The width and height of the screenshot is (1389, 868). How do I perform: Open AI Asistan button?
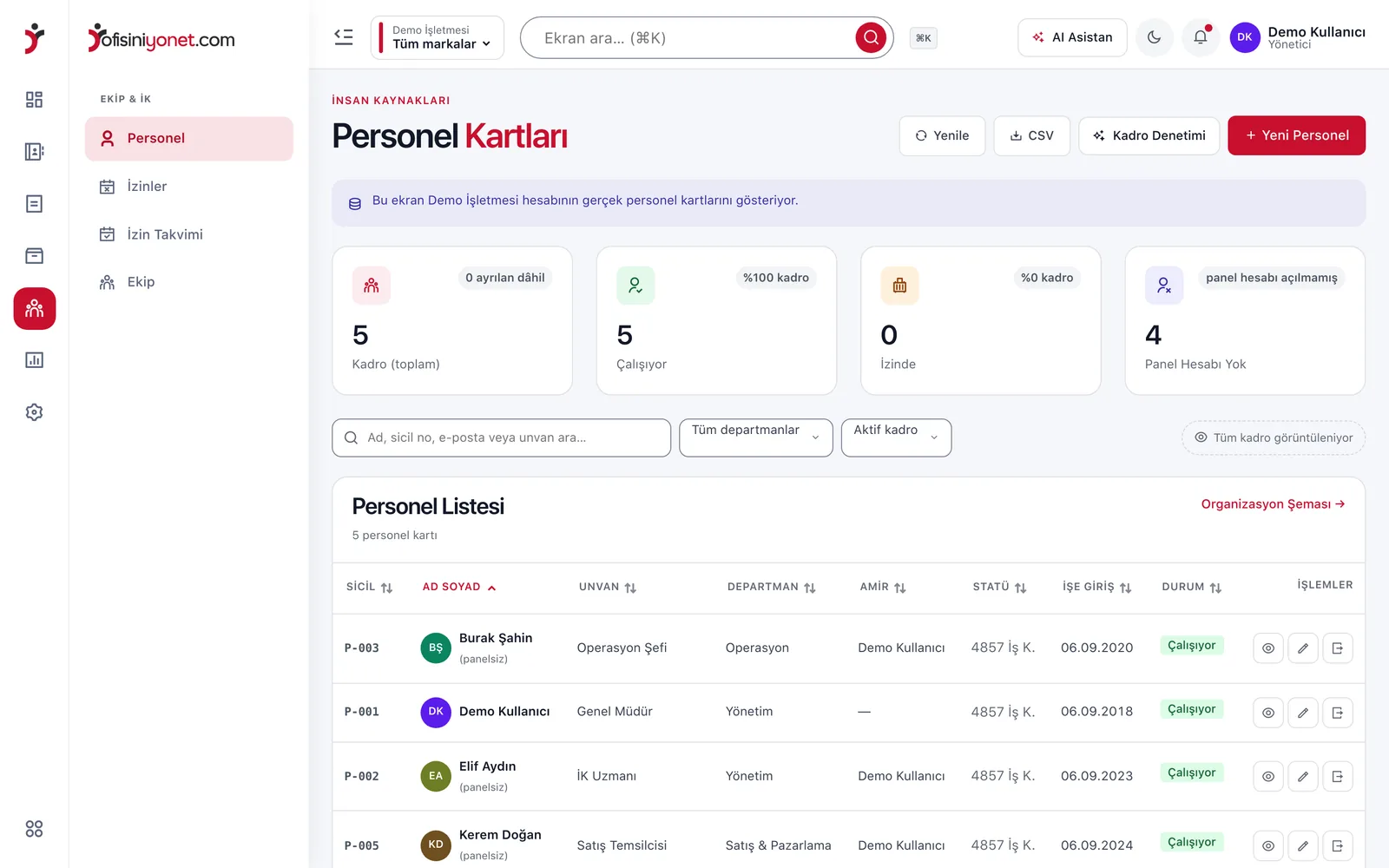(x=1072, y=37)
